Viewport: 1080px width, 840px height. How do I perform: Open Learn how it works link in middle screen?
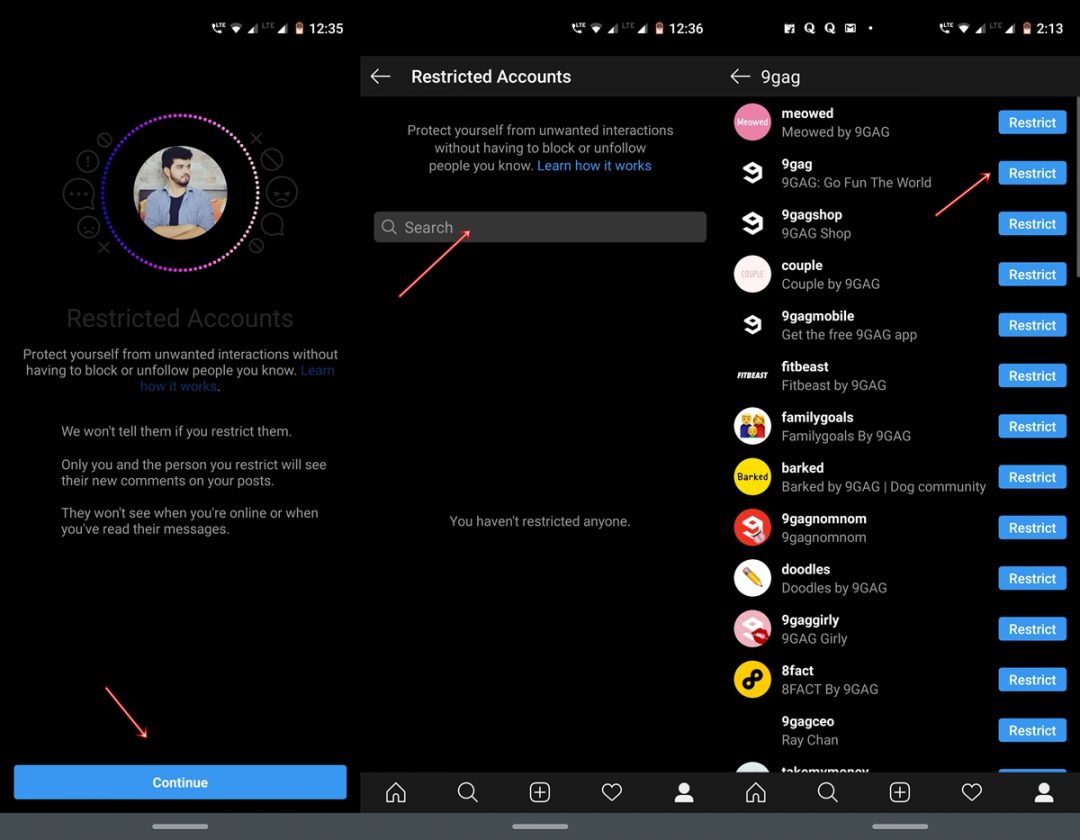click(x=594, y=166)
